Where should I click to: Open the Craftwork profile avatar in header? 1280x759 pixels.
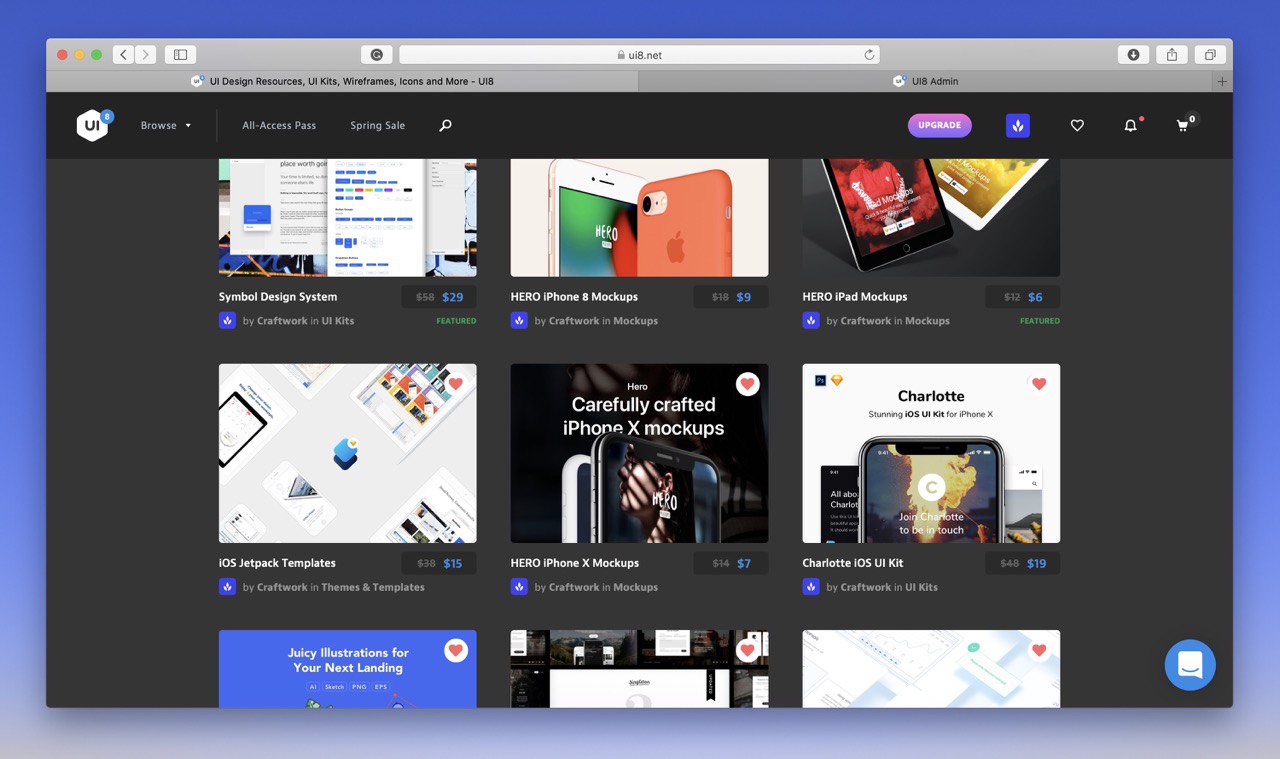coord(1017,125)
